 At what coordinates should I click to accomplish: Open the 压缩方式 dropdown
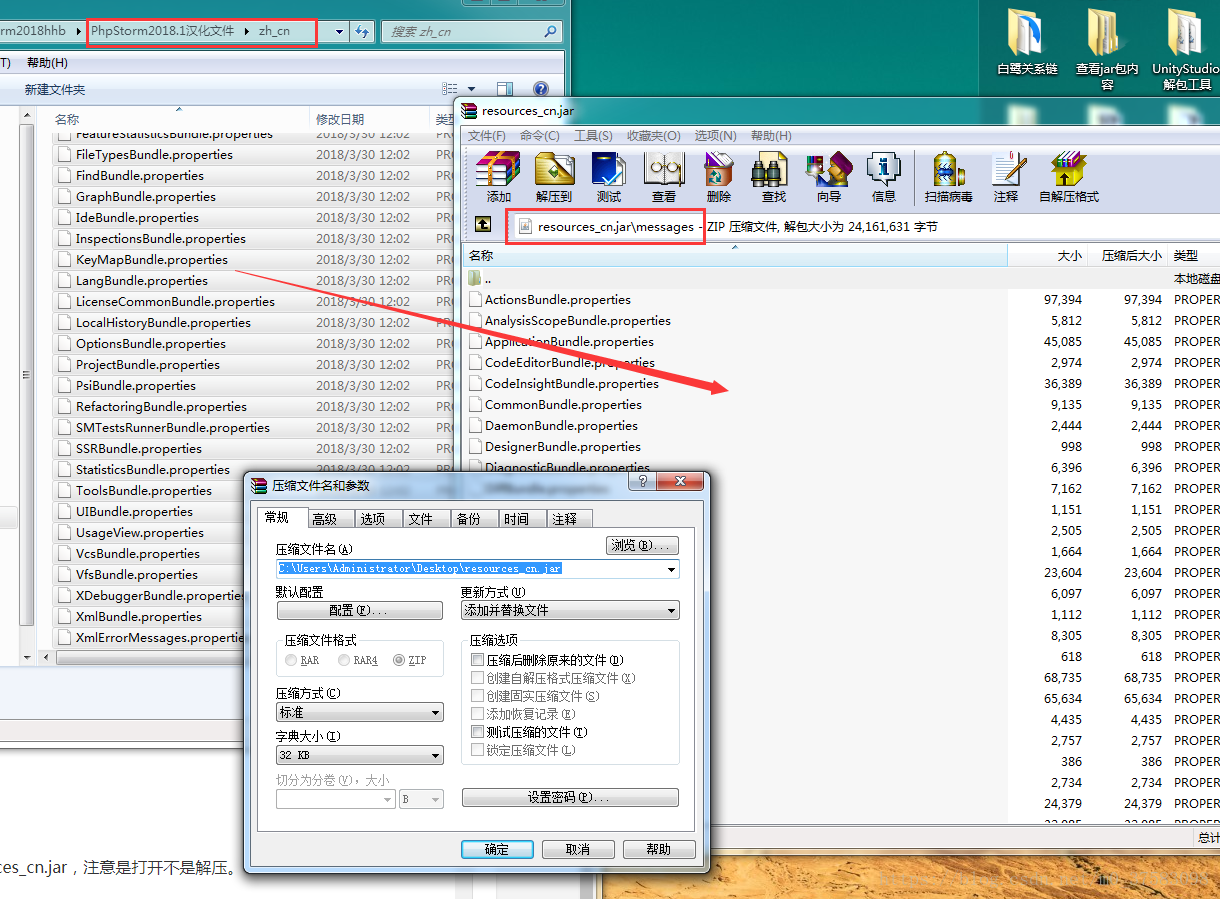[435, 713]
